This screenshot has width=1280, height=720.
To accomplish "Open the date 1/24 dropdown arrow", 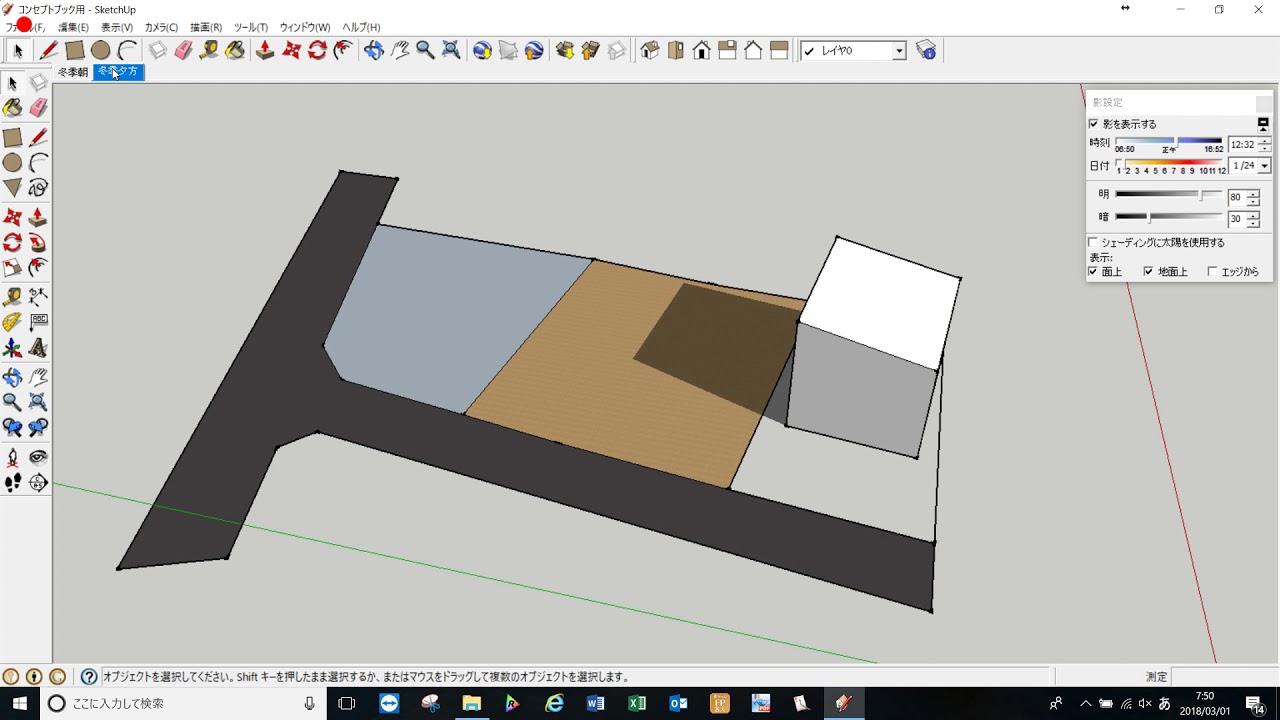I will point(1265,166).
